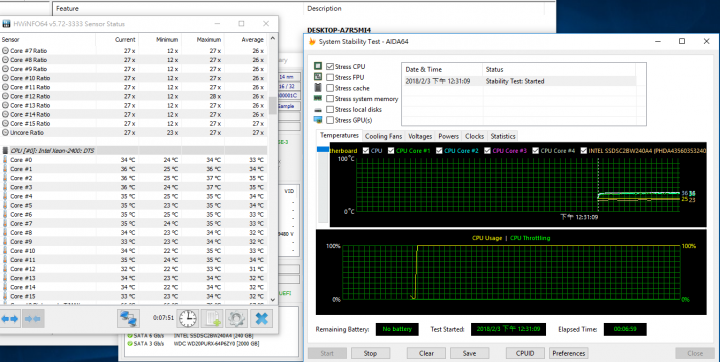Click the Average column header
This screenshot has width=720, height=362.
(x=246, y=40)
